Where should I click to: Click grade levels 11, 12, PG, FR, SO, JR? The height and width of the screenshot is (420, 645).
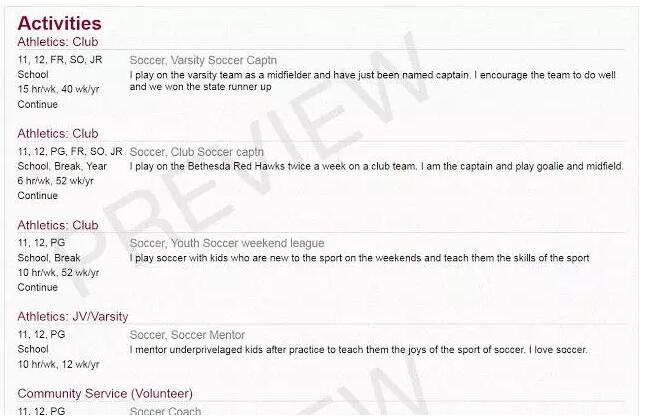tap(70, 152)
